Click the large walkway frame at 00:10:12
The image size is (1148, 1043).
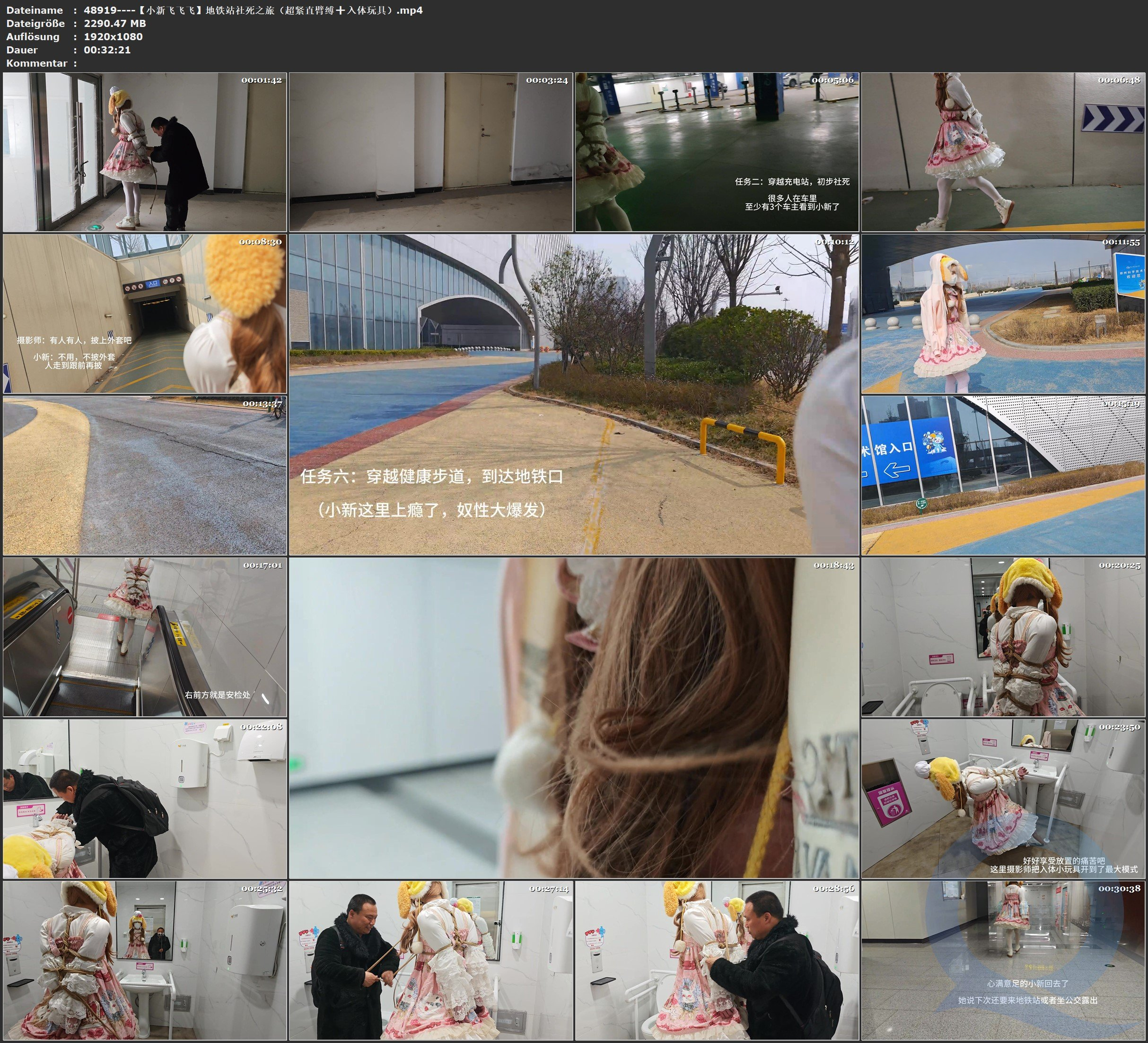(573, 394)
